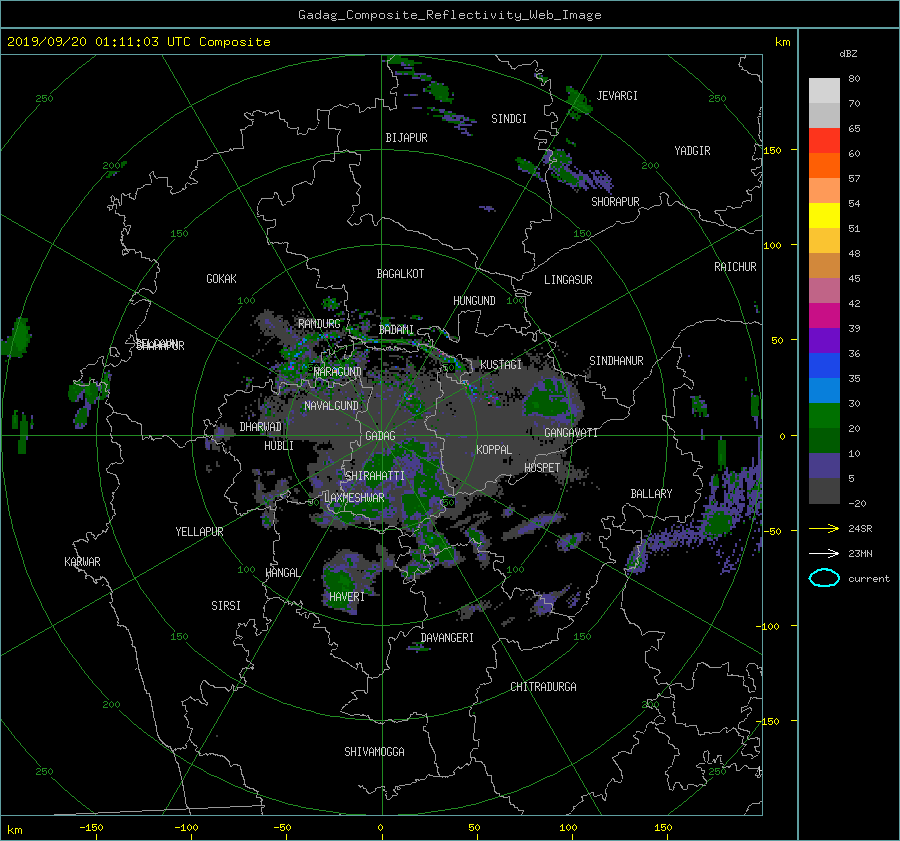
Task: Click the YELLAPUR city label
Action: pyautogui.click(x=199, y=532)
